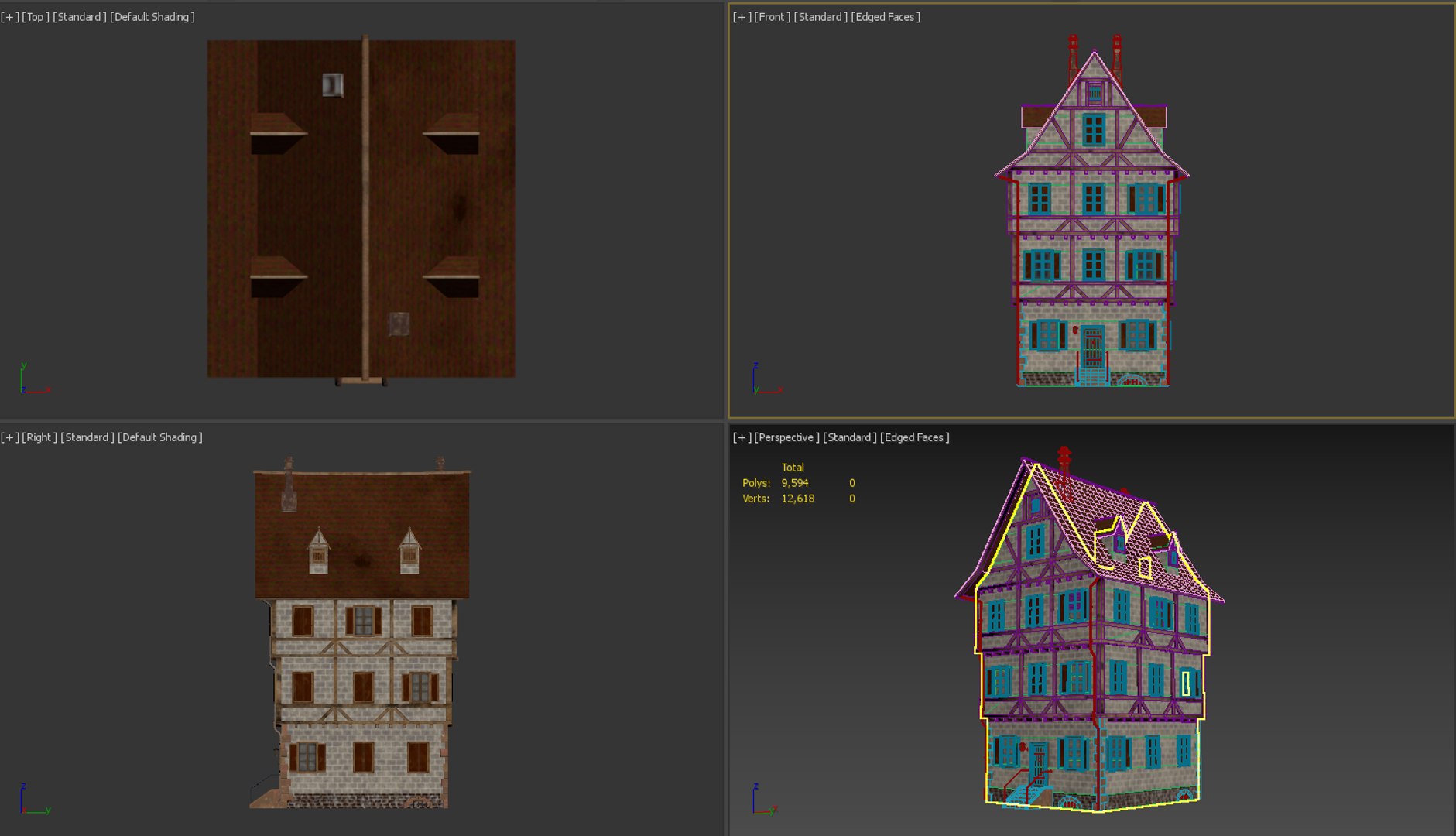1456x836 pixels.
Task: Open Standard menu in Right viewport
Action: (87, 437)
